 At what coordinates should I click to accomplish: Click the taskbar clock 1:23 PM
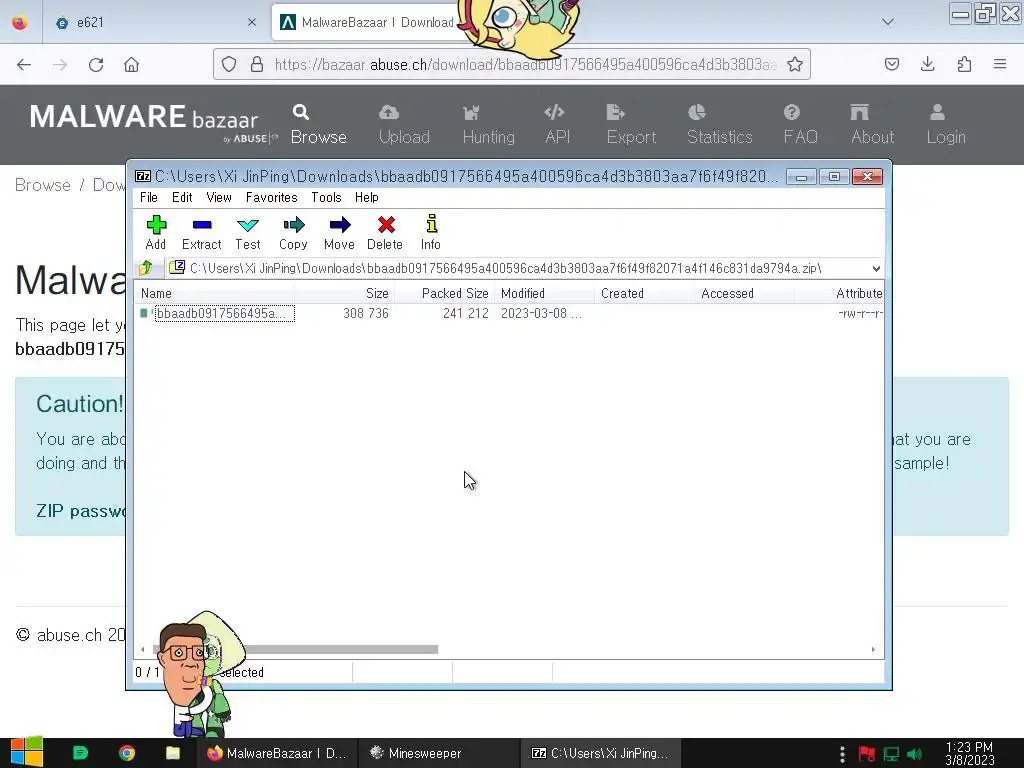(969, 753)
